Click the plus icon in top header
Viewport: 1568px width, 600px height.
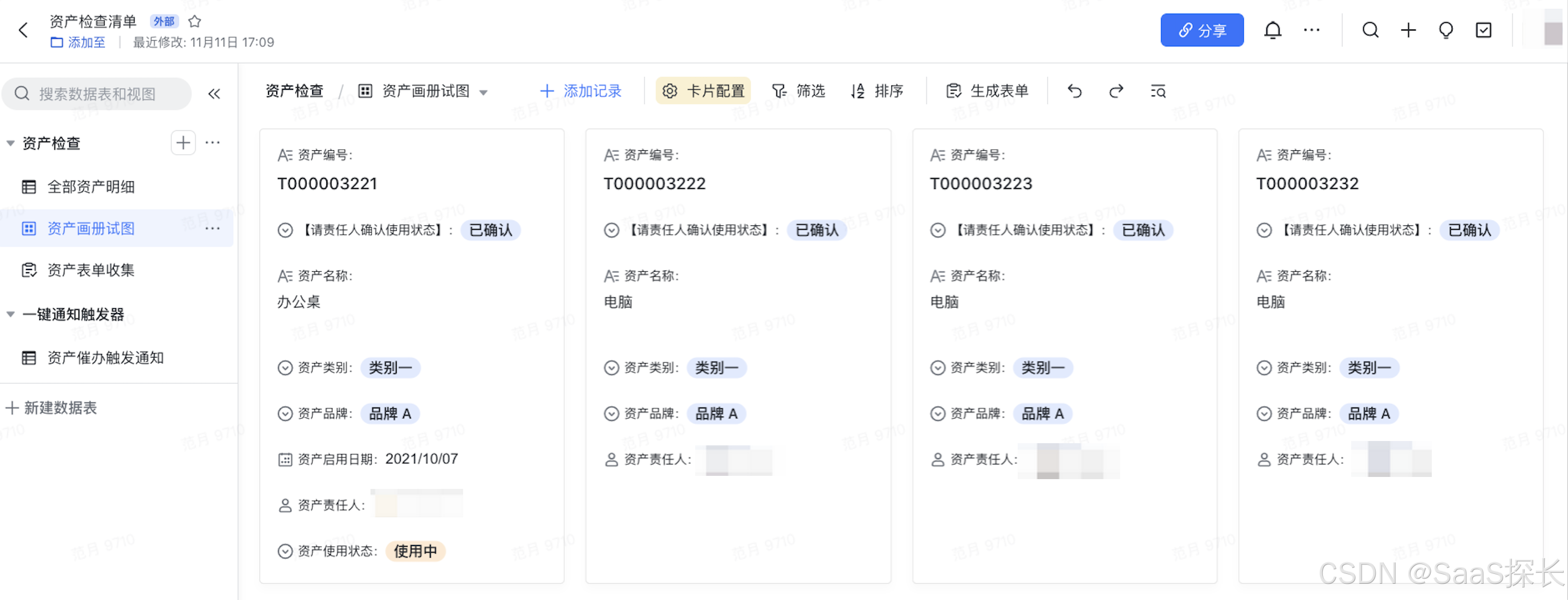pyautogui.click(x=1408, y=30)
